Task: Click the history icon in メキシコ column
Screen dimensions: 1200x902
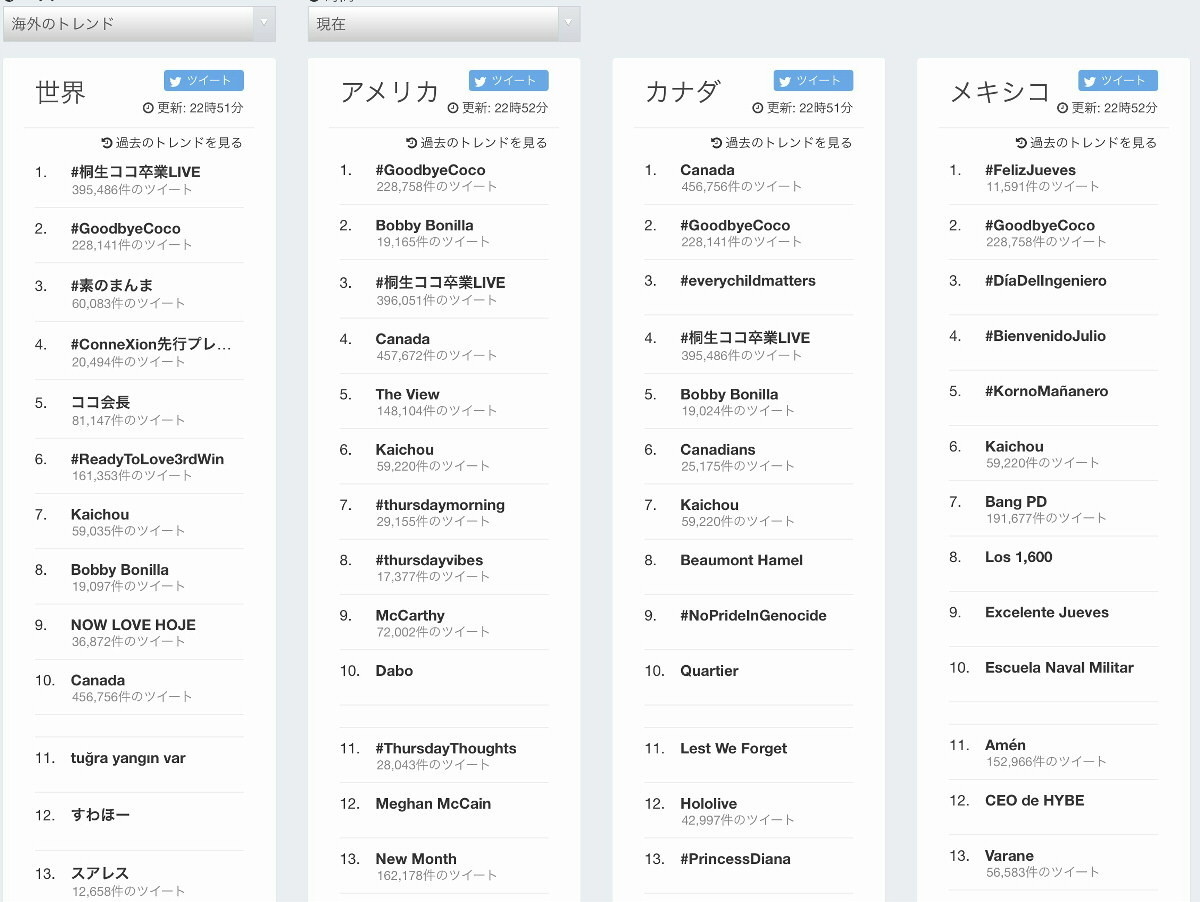Action: tap(1022, 143)
